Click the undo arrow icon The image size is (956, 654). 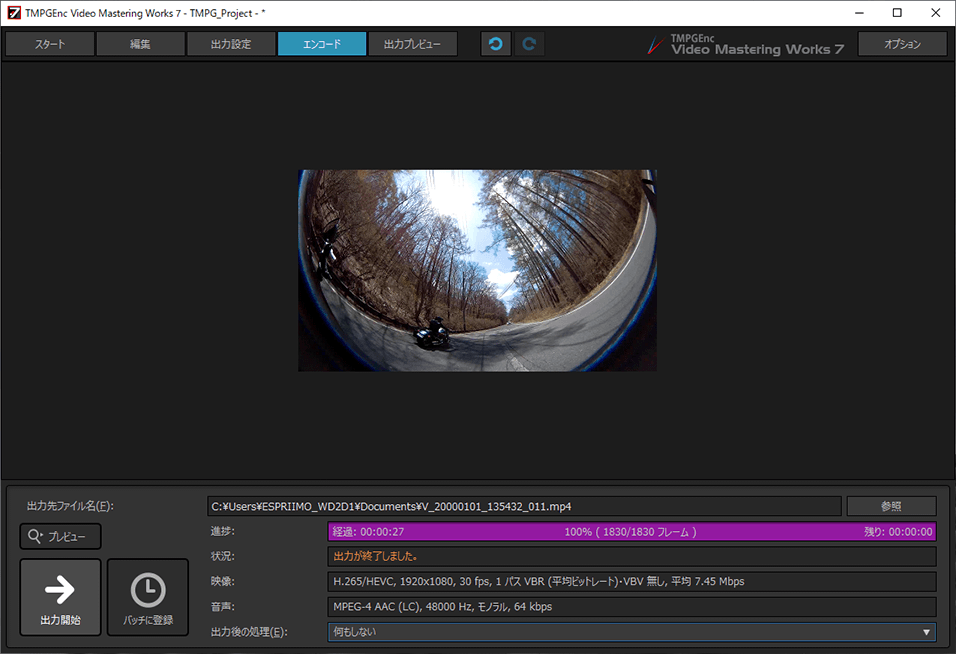496,44
